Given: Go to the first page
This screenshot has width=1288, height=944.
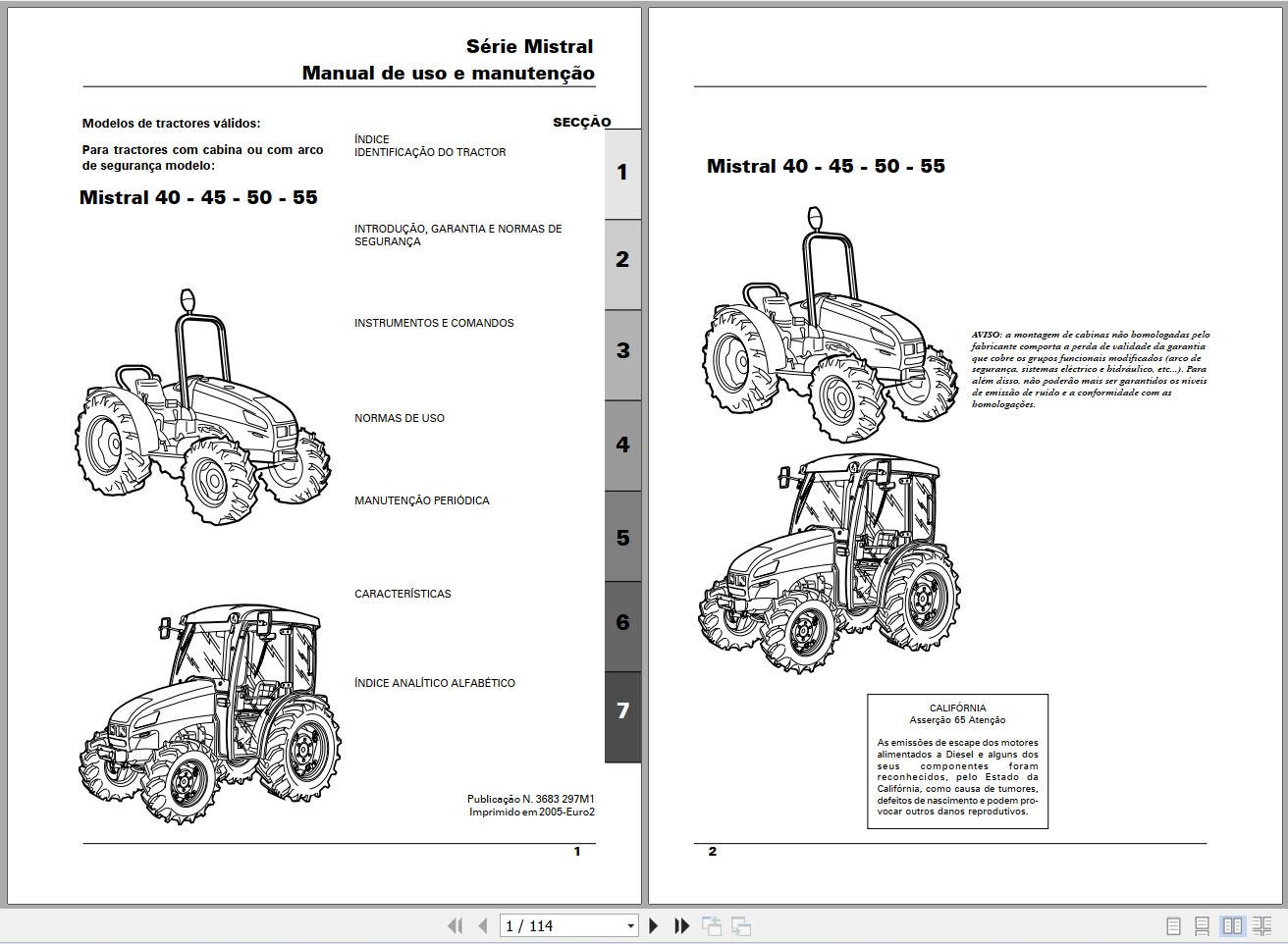Looking at the screenshot, I should 455,925.
